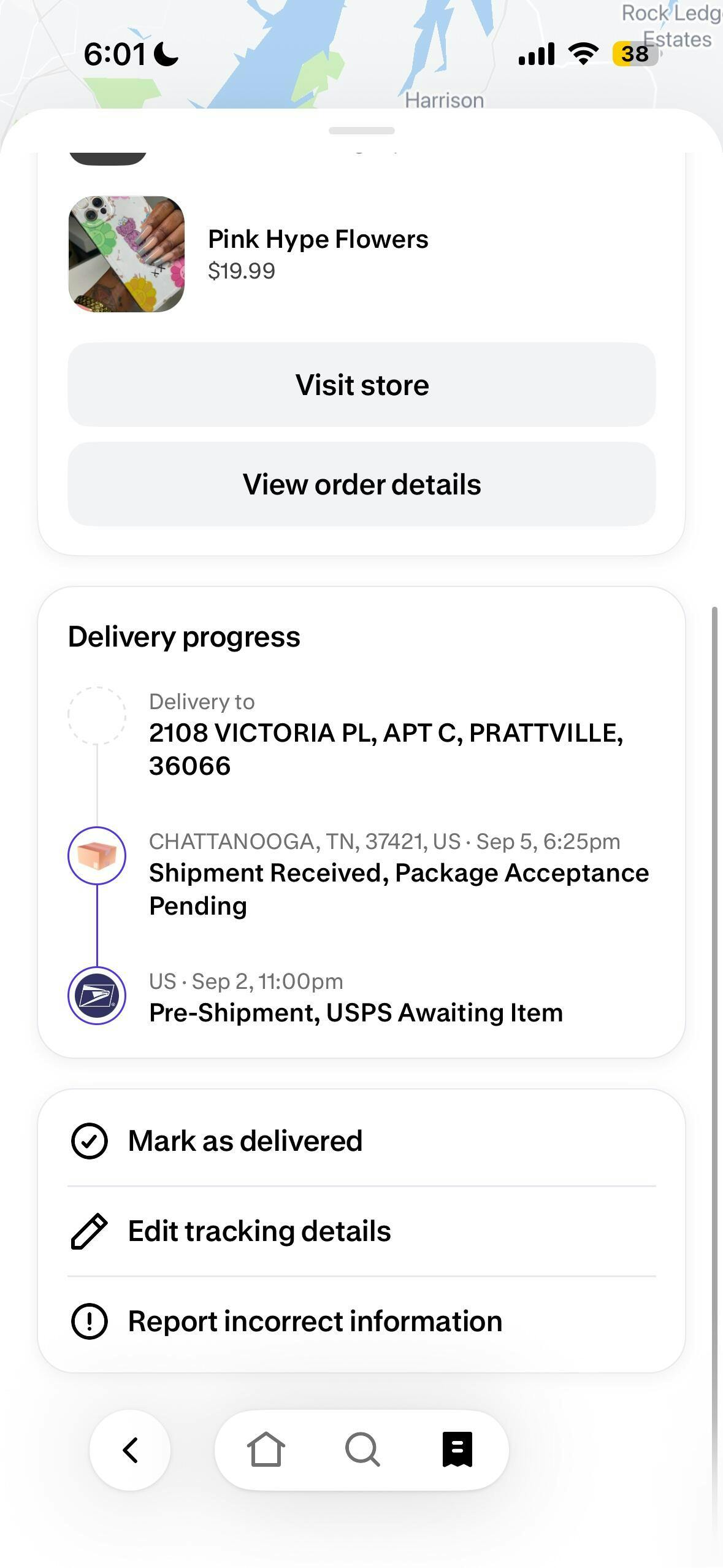Screen dimensions: 723x1568
Task: Choose Edit tracking details option
Action: pyautogui.click(x=259, y=1231)
